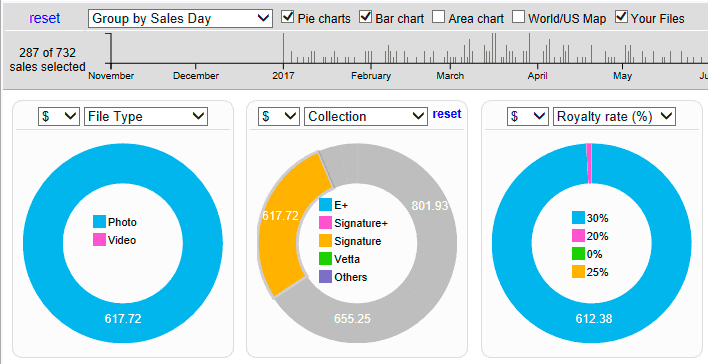Click the reset link in the Collection panel
The image size is (708, 364).
click(447, 114)
